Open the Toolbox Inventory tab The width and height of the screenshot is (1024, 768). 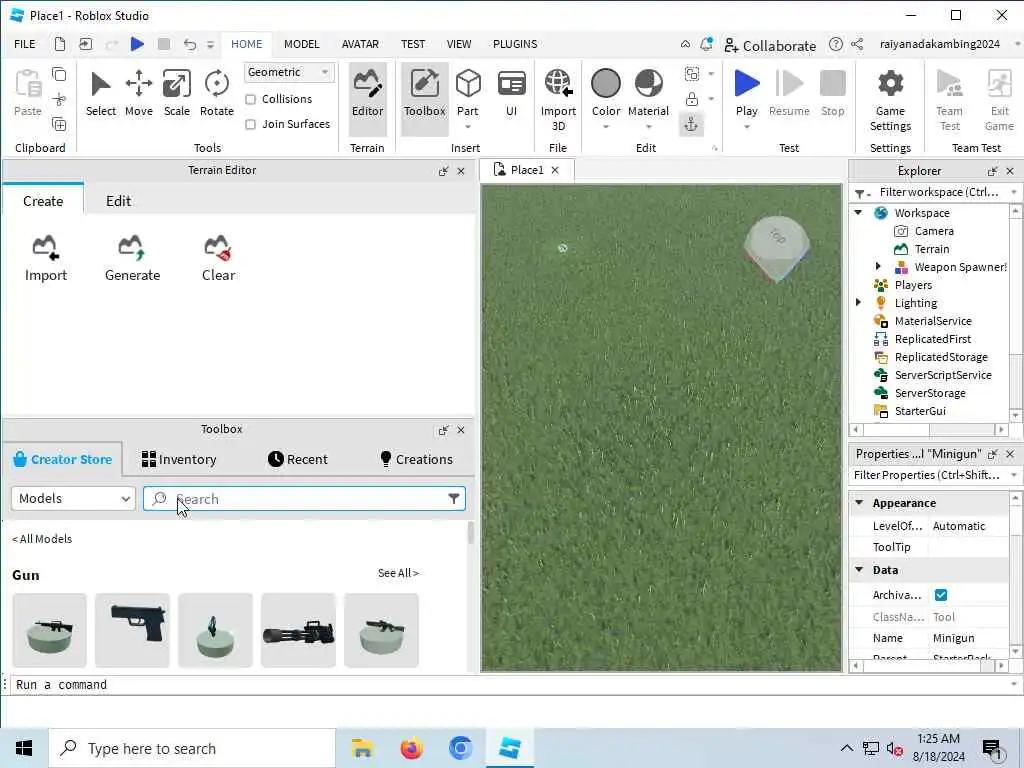[179, 459]
